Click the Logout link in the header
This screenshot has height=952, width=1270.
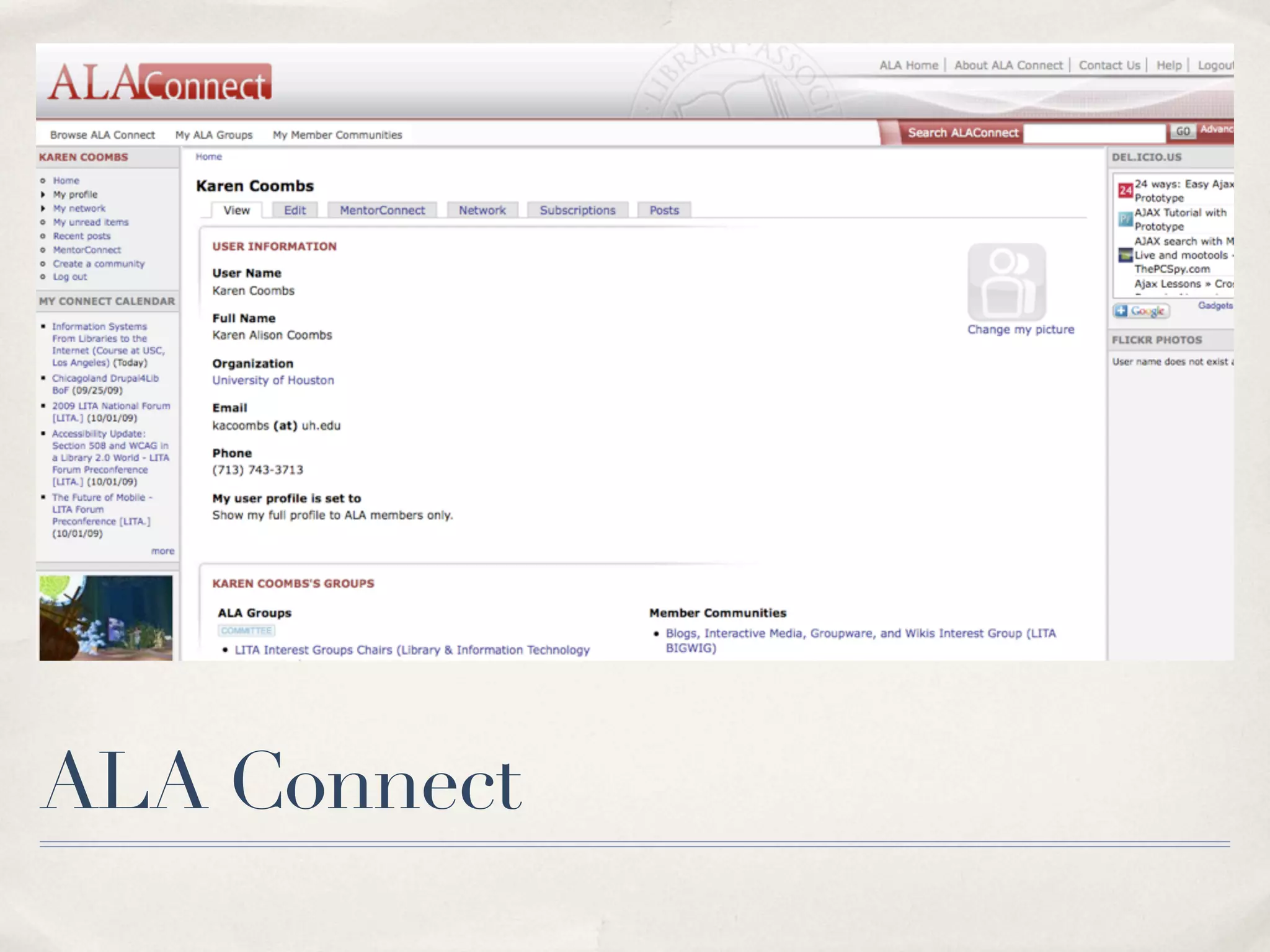coord(1215,65)
